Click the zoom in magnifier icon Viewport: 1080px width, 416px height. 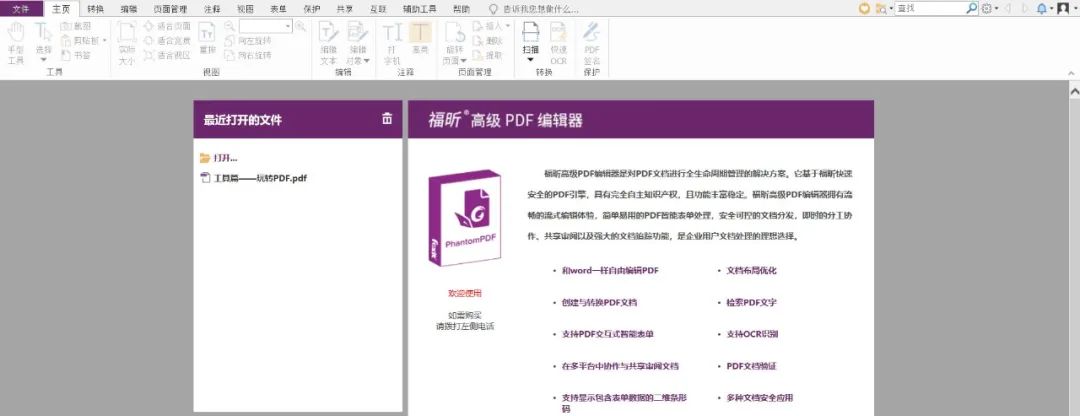(300, 26)
